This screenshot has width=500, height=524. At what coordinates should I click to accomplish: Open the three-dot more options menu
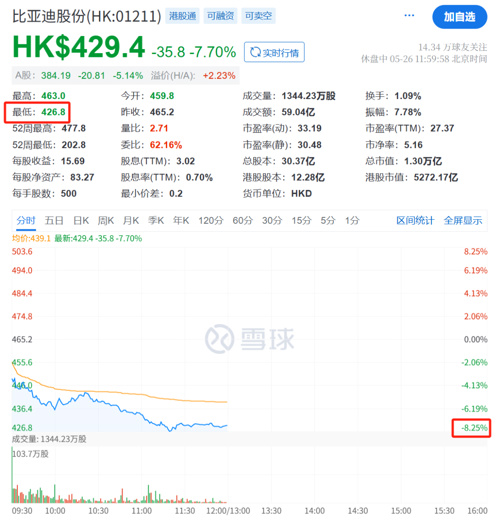(409, 15)
